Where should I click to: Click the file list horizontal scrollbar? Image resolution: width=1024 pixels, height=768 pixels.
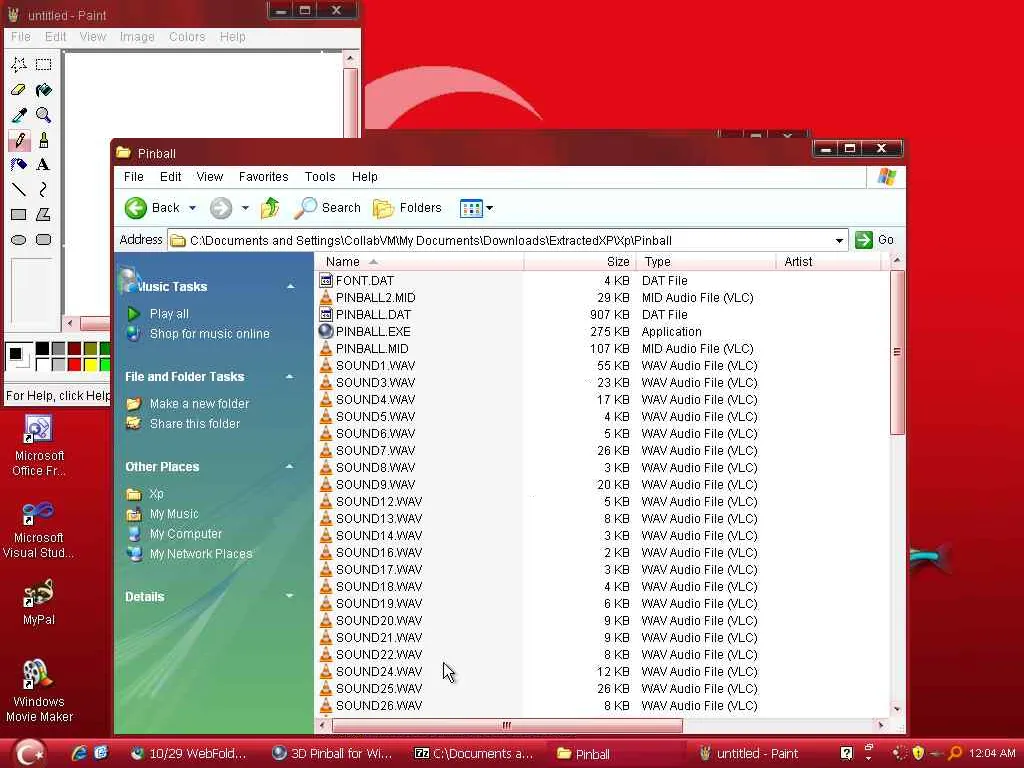pyautogui.click(x=507, y=725)
